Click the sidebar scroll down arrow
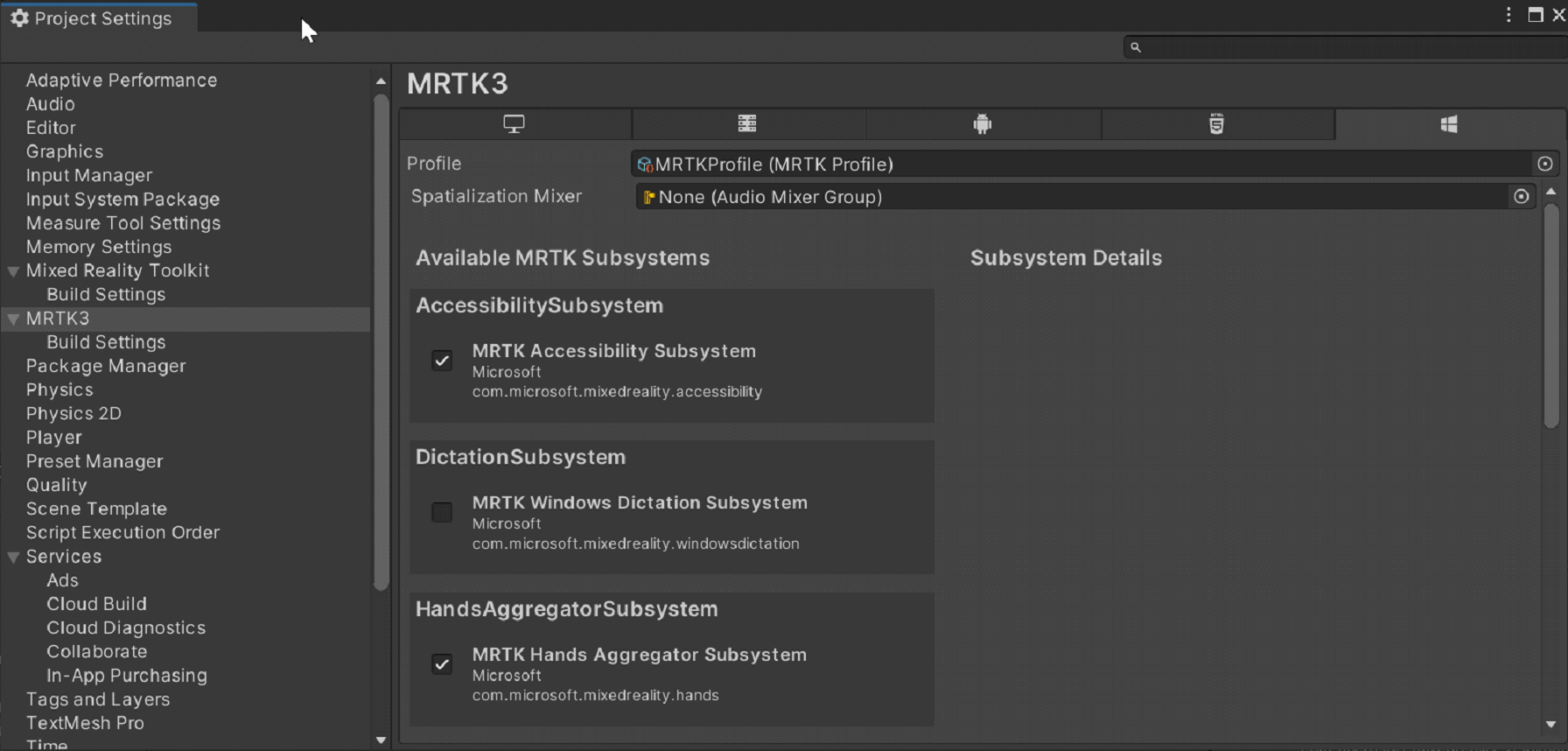This screenshot has height=751, width=1568. click(x=381, y=740)
